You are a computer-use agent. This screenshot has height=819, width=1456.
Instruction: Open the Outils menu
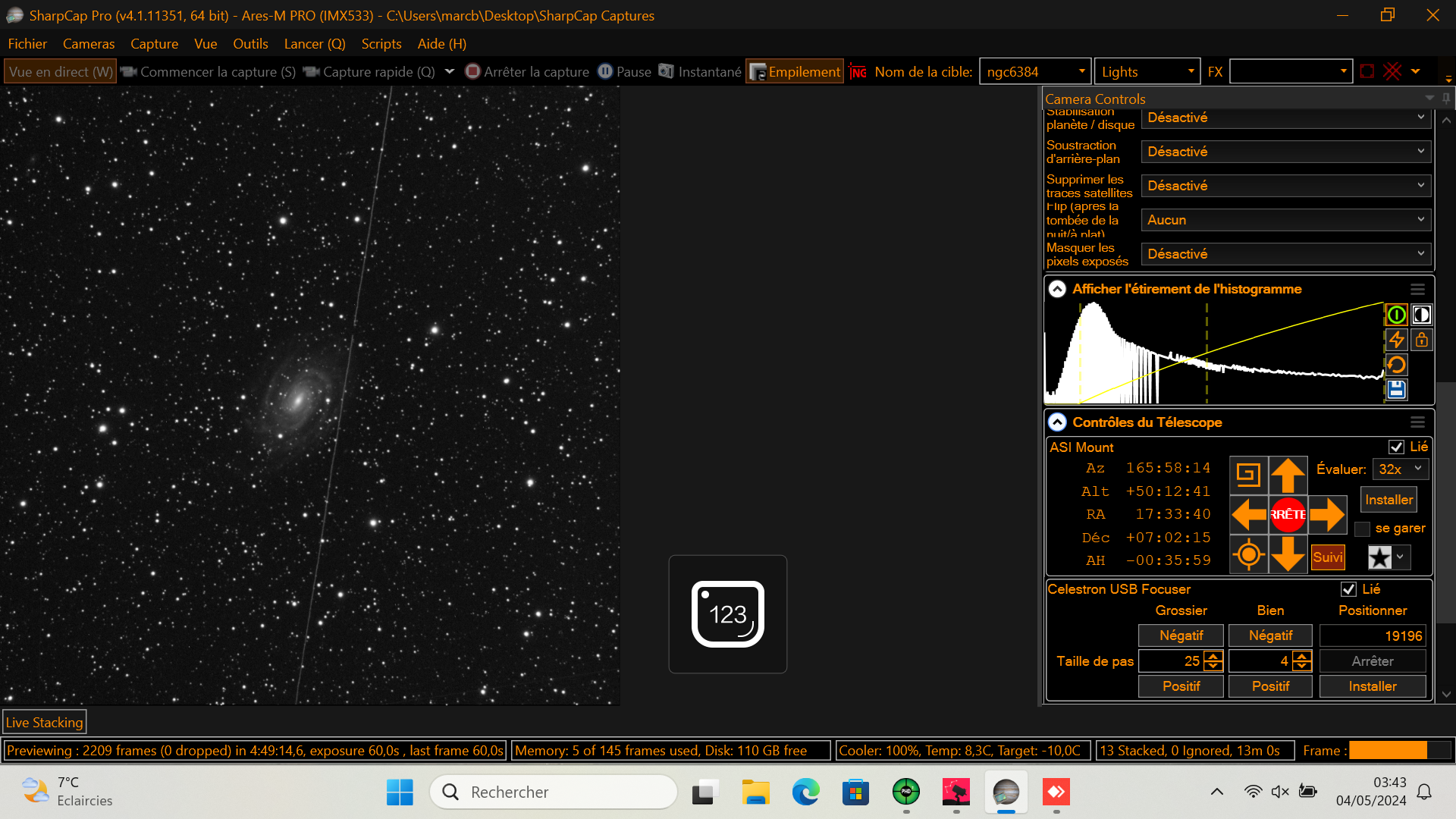(250, 44)
